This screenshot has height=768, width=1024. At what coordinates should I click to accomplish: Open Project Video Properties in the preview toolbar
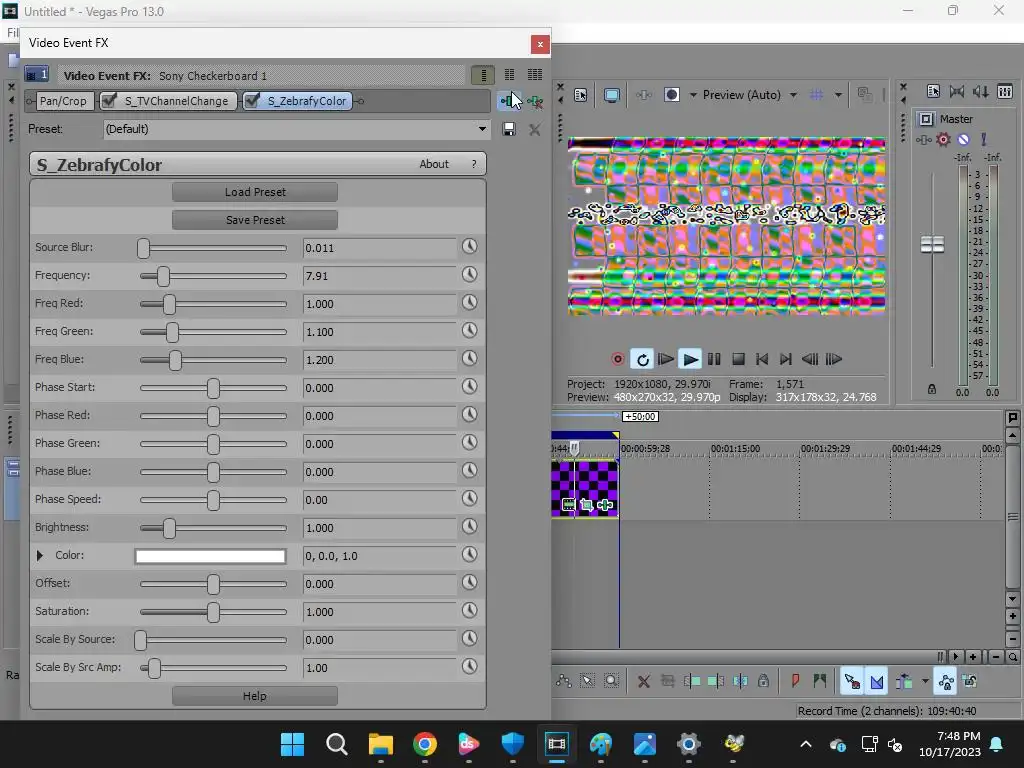click(x=581, y=95)
